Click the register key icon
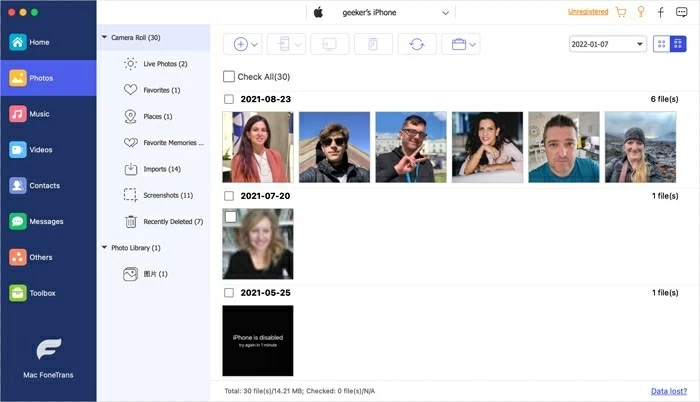The image size is (700, 402). coord(640,13)
